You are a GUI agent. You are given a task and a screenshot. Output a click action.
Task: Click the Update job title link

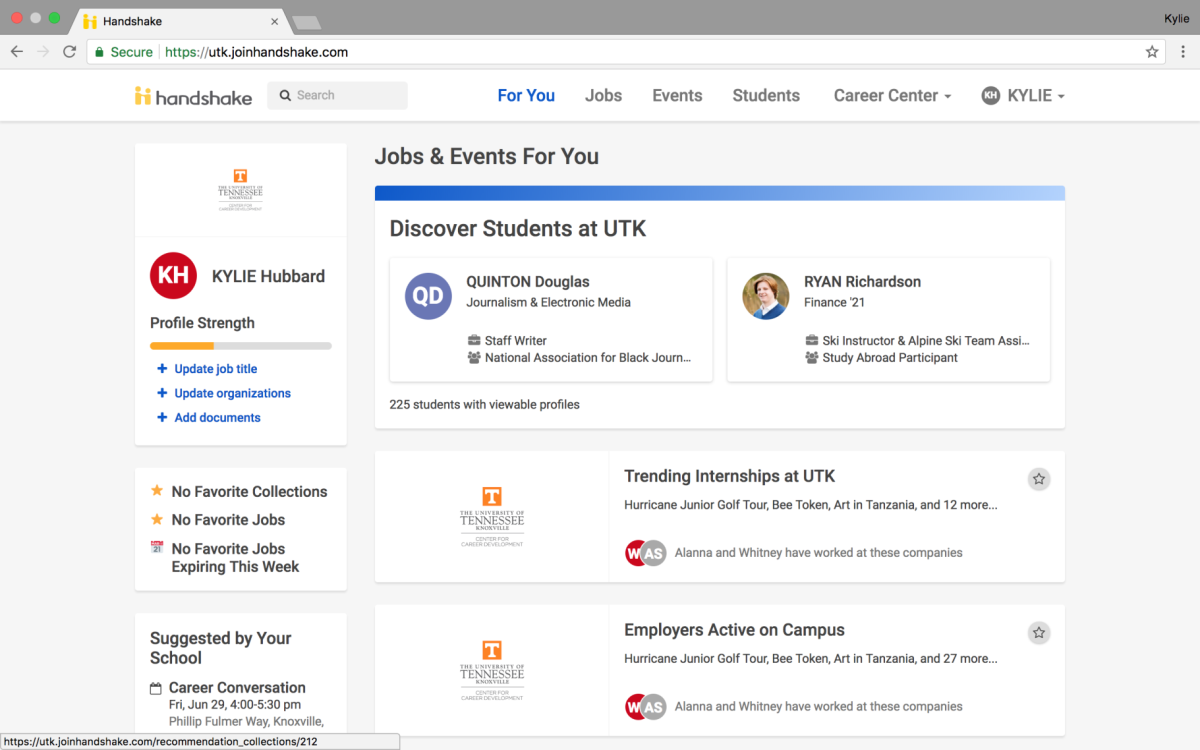click(216, 369)
